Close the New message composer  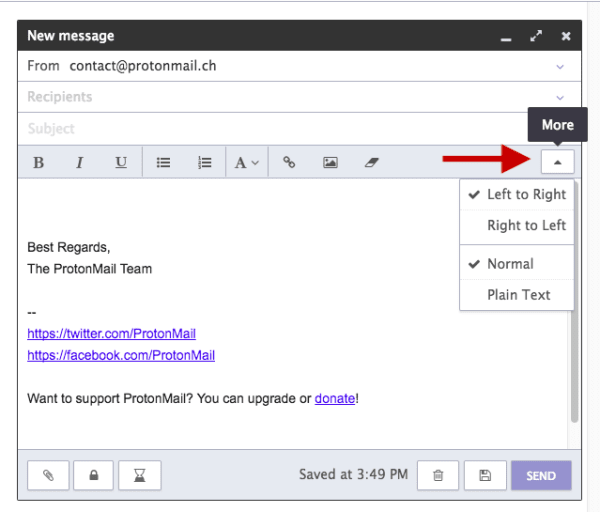click(566, 36)
